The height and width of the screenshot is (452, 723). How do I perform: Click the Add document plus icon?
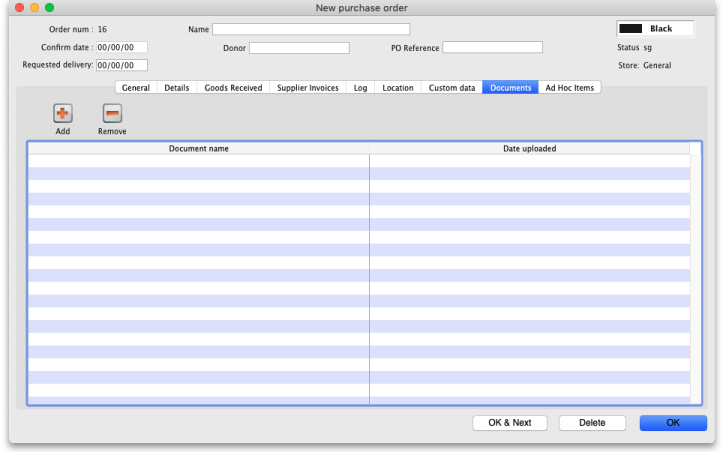63,114
